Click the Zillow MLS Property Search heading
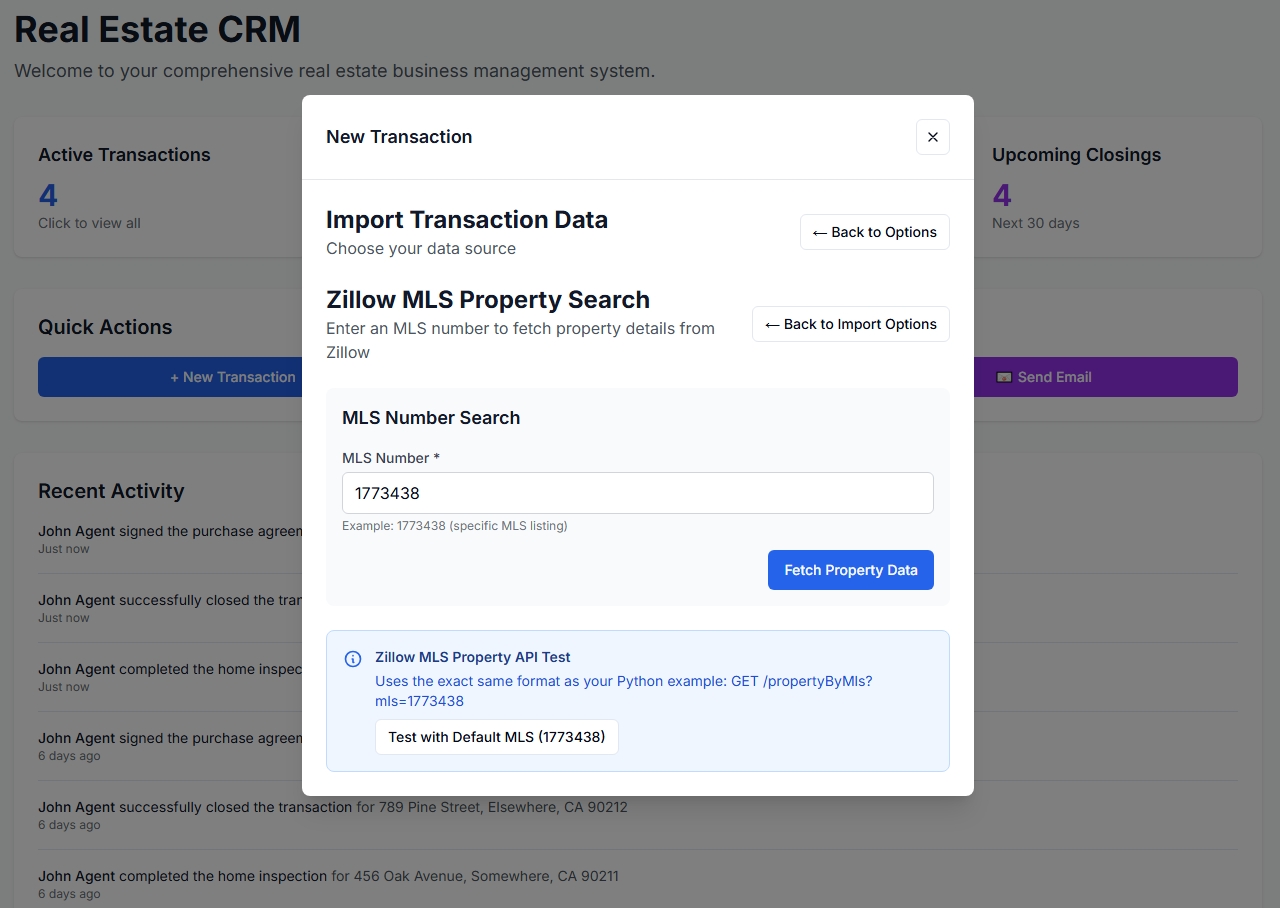The height and width of the screenshot is (908, 1280). (488, 300)
